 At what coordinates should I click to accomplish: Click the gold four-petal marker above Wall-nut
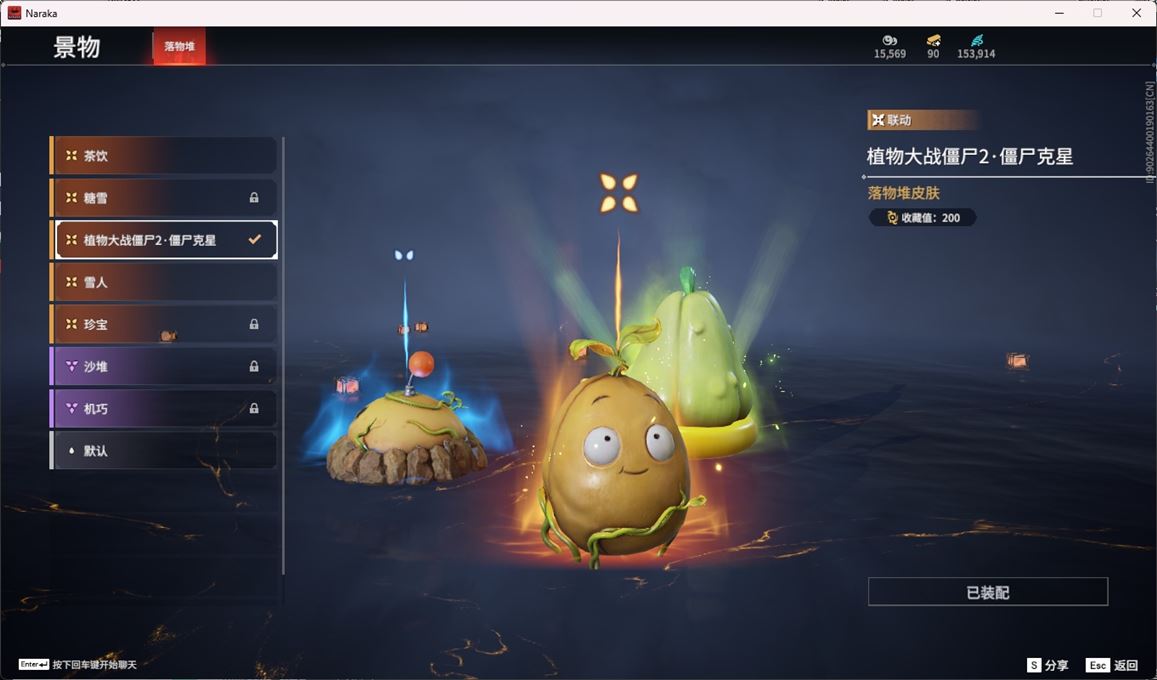[x=618, y=192]
